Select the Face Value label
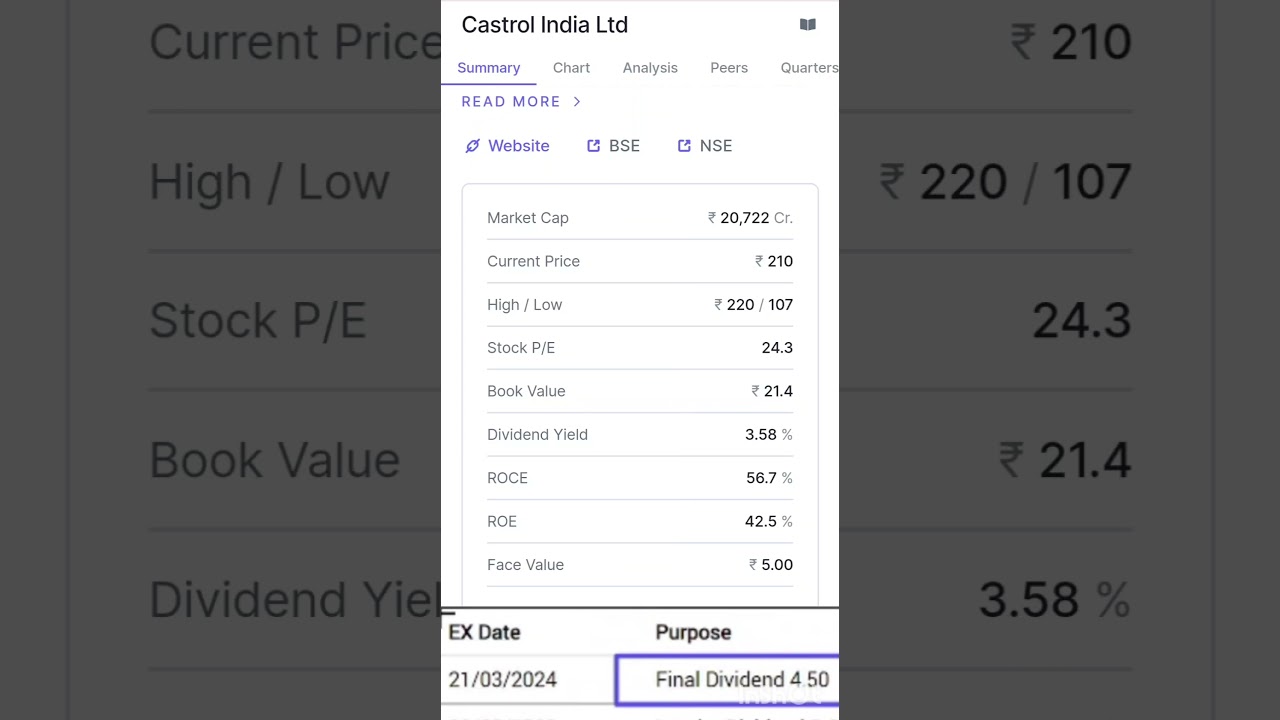The width and height of the screenshot is (1280, 720). pyautogui.click(x=525, y=565)
